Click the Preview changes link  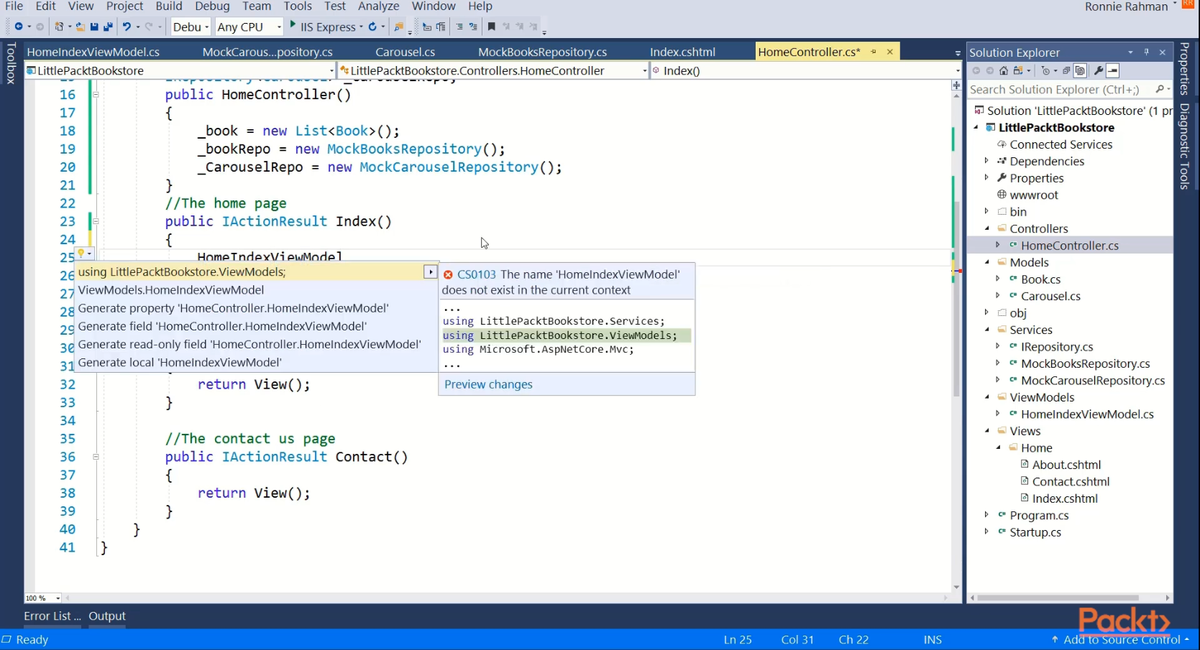pos(488,384)
